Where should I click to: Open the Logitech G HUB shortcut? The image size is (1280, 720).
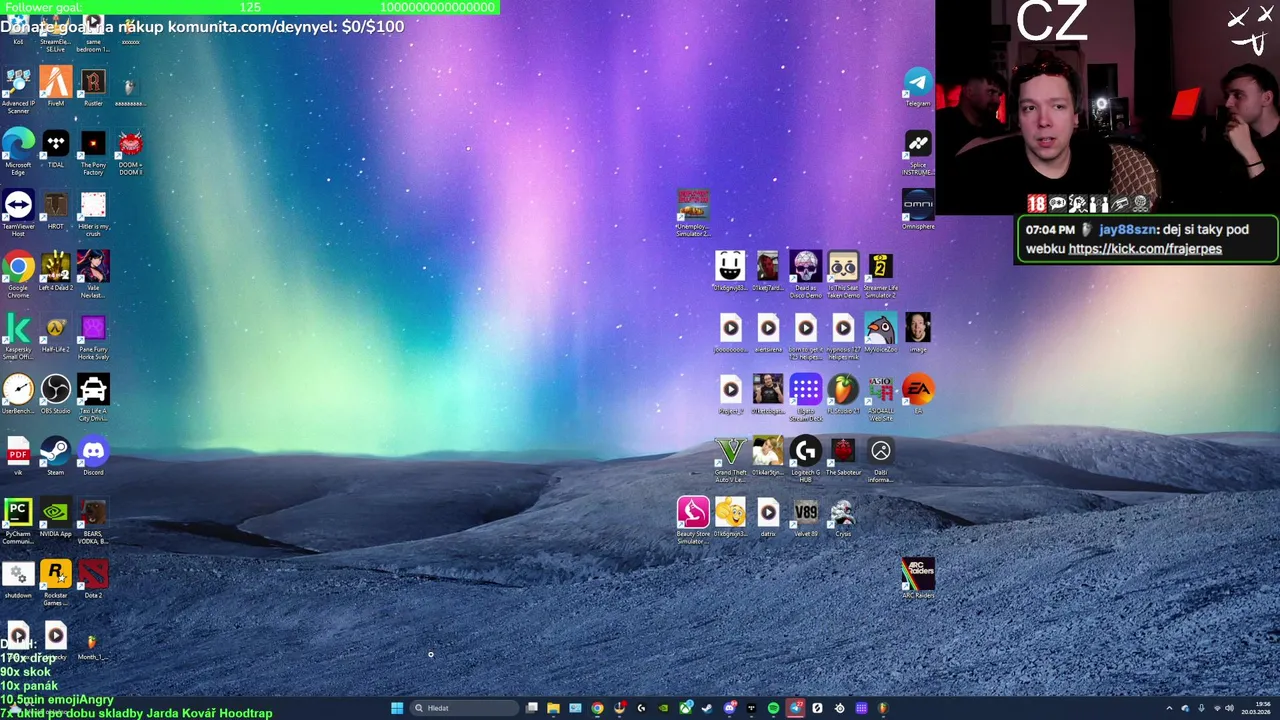pos(805,459)
